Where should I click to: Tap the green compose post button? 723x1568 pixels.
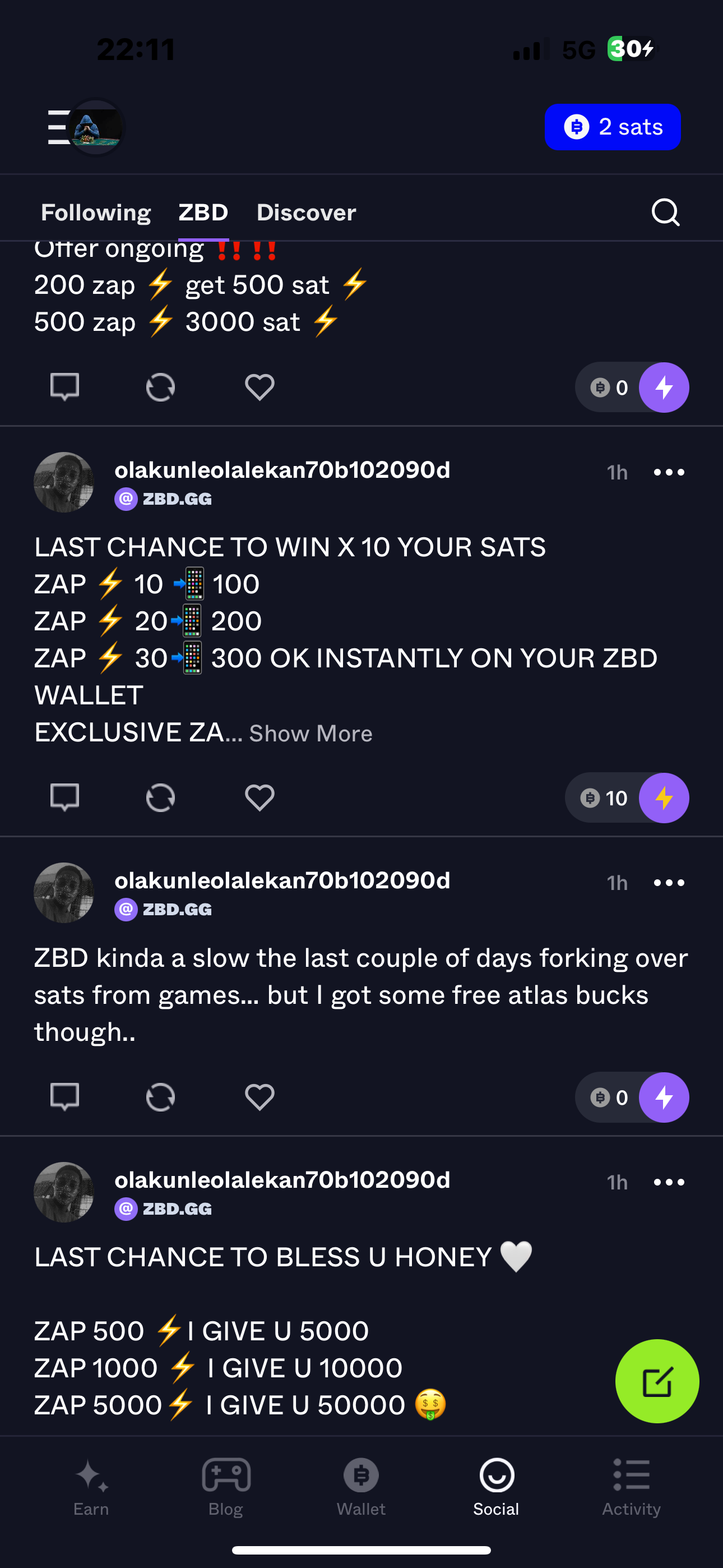coord(657,1381)
